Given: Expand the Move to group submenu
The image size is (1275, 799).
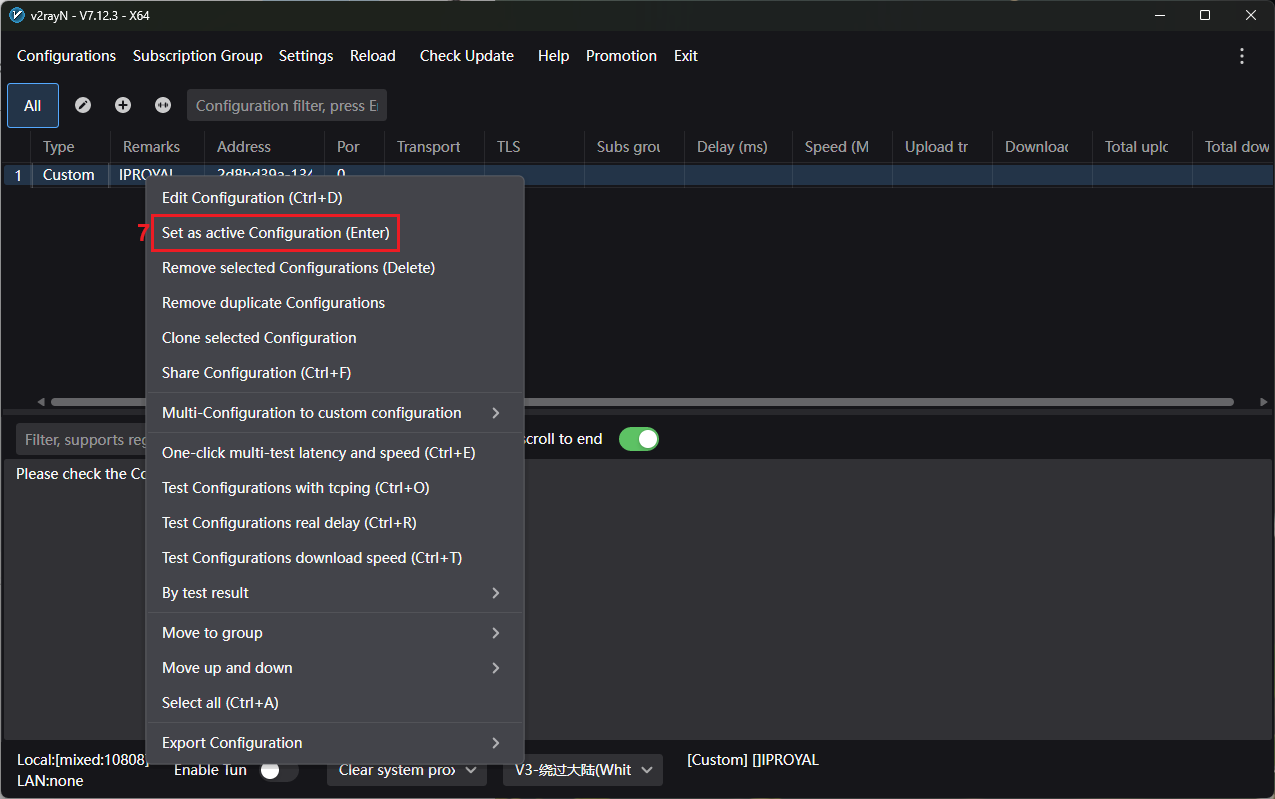Looking at the screenshot, I should 334,633.
